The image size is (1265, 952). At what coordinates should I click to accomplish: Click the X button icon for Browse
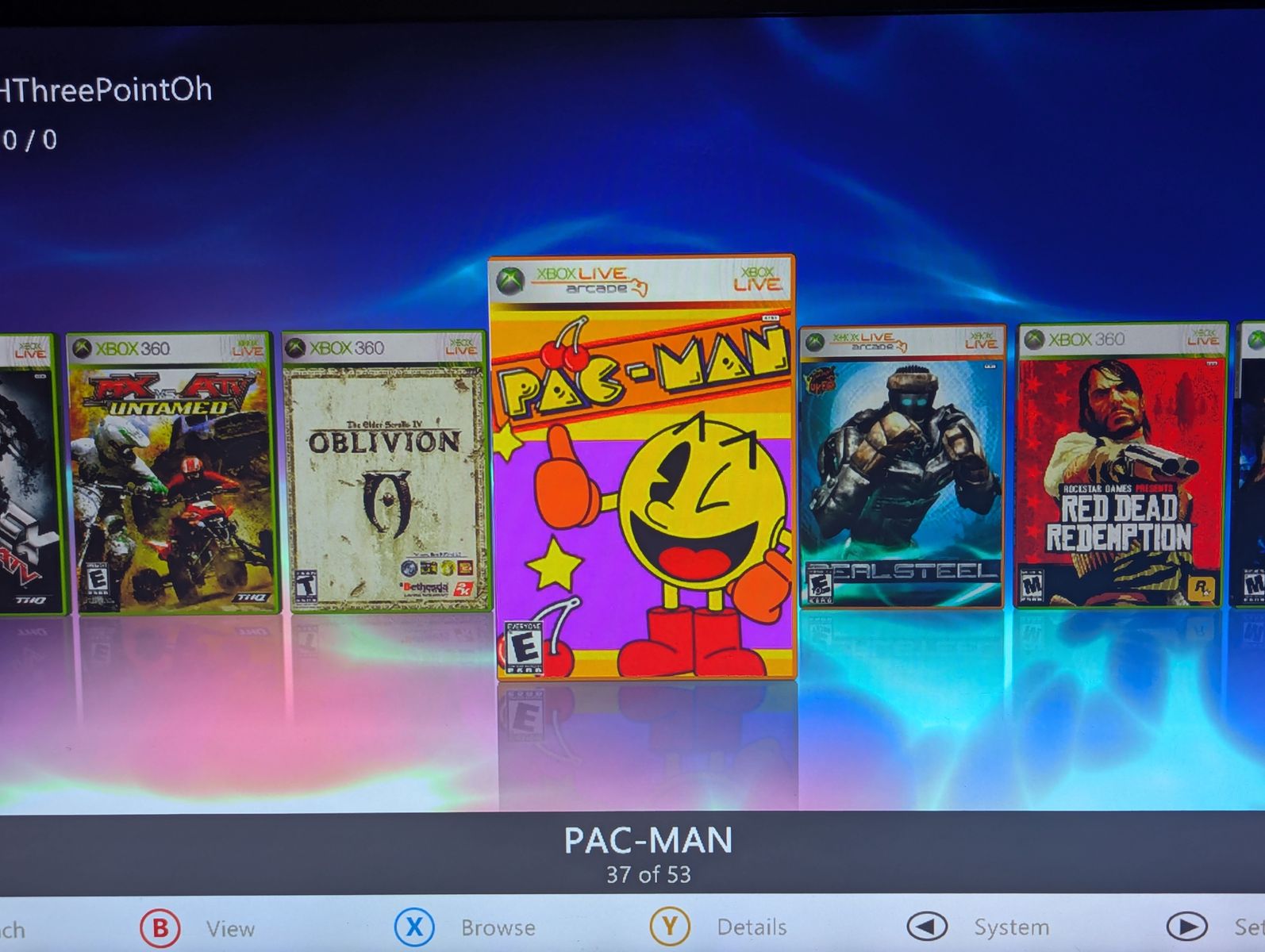point(414,927)
